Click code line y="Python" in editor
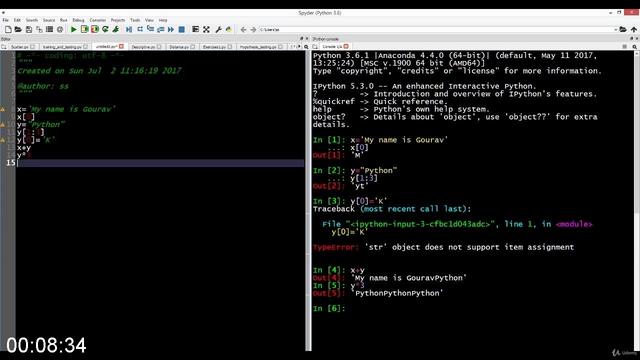The width and height of the screenshot is (640, 360). click(41, 124)
